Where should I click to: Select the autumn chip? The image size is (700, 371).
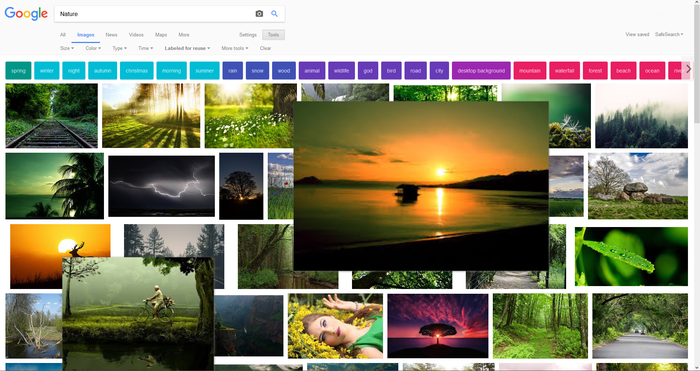click(x=103, y=71)
